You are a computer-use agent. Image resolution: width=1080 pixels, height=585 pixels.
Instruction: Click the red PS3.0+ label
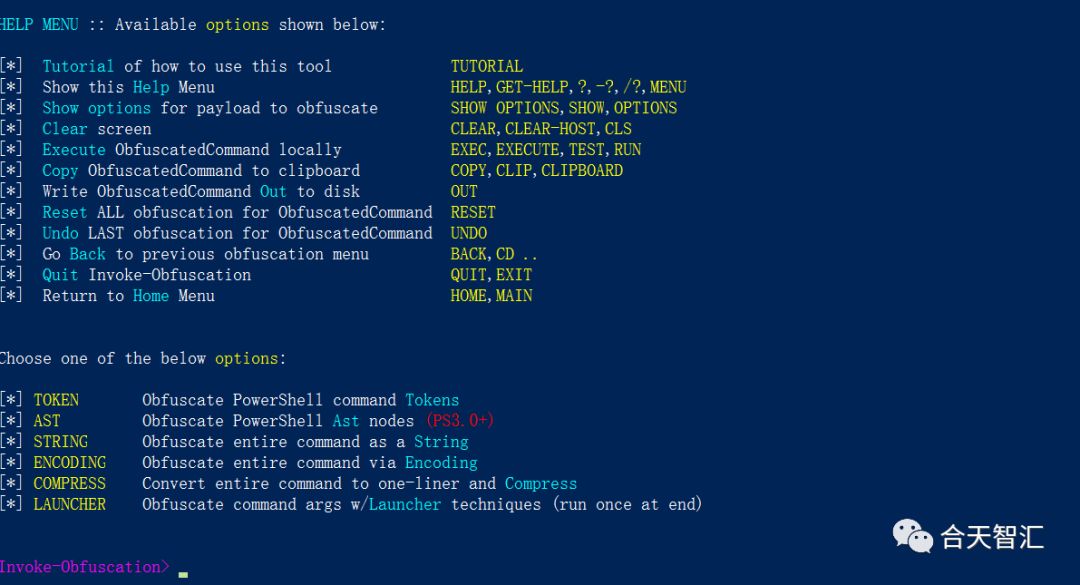(459, 420)
